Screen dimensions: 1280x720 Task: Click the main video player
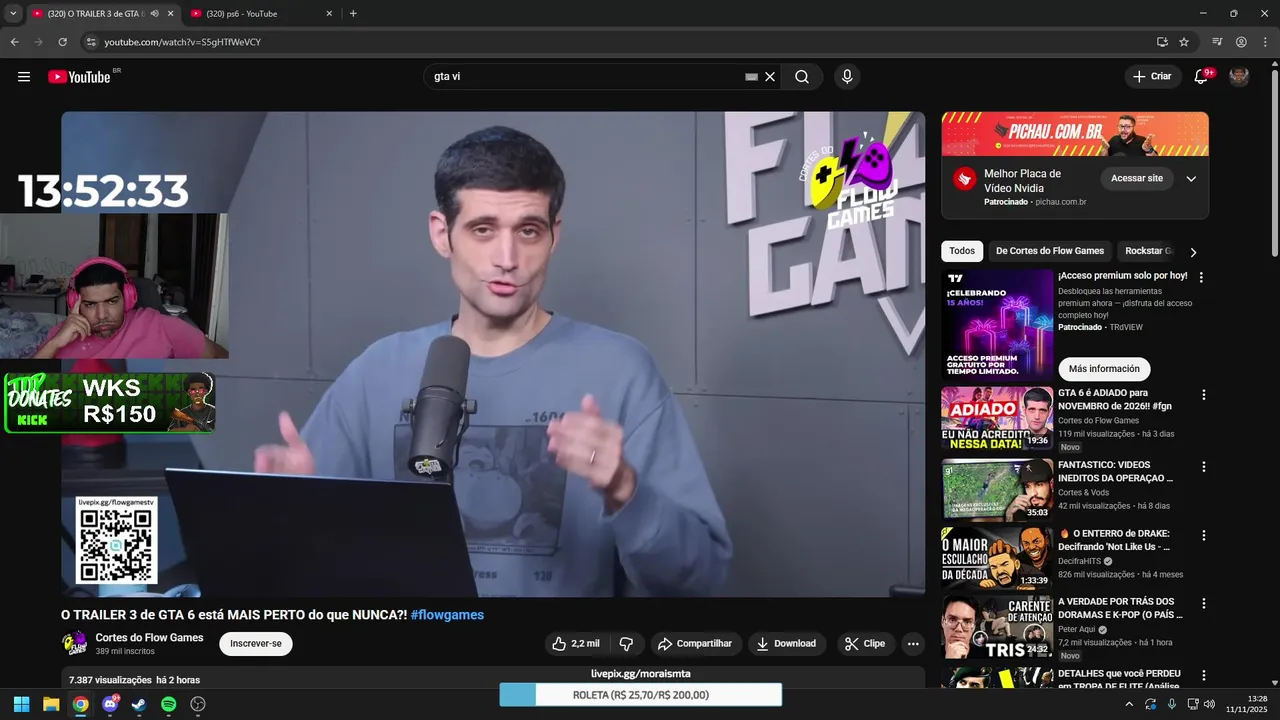point(493,354)
